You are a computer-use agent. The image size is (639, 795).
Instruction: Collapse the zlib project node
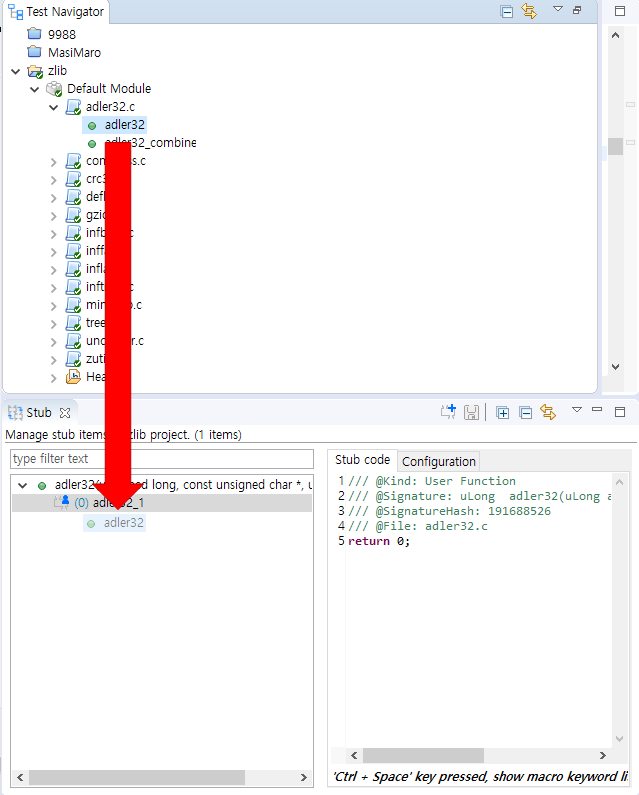click(x=16, y=71)
